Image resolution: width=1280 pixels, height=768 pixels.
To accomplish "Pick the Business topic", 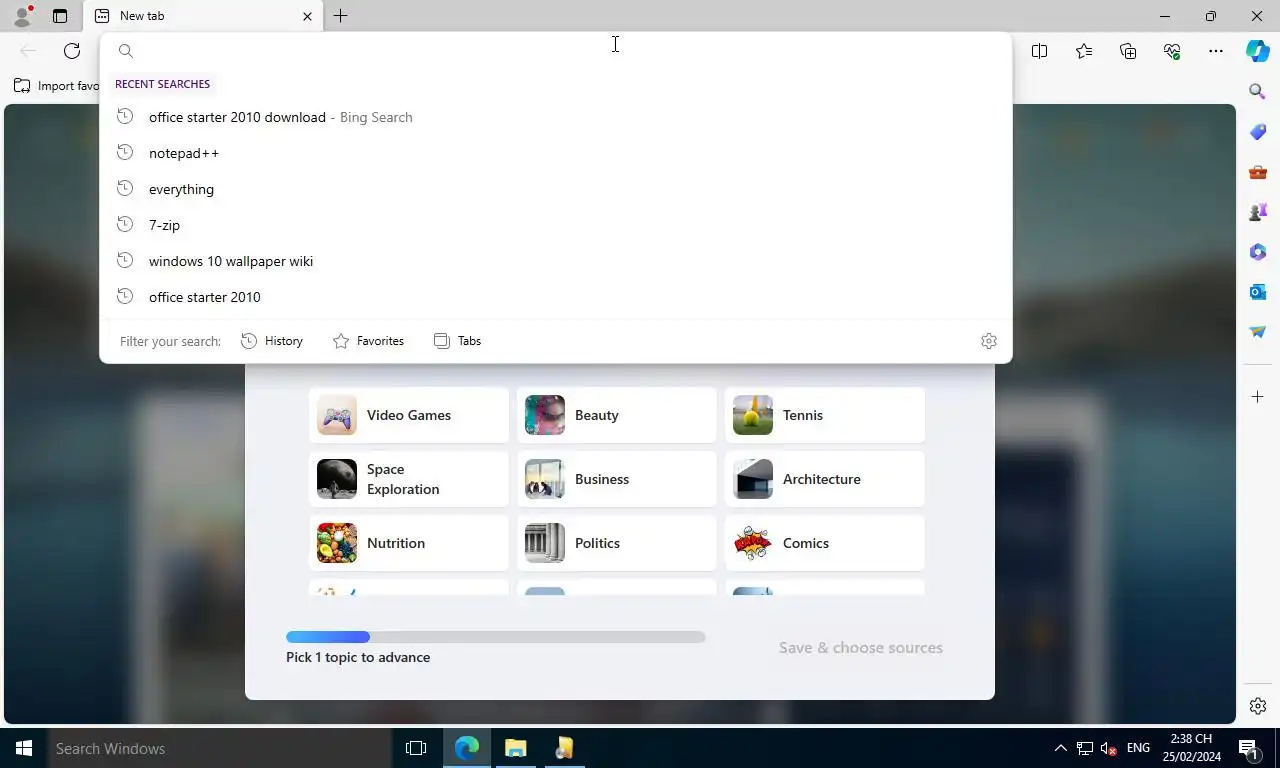I will (617, 479).
